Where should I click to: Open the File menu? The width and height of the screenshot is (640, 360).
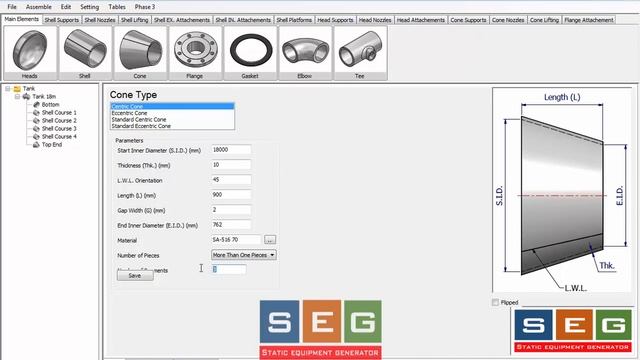point(12,7)
